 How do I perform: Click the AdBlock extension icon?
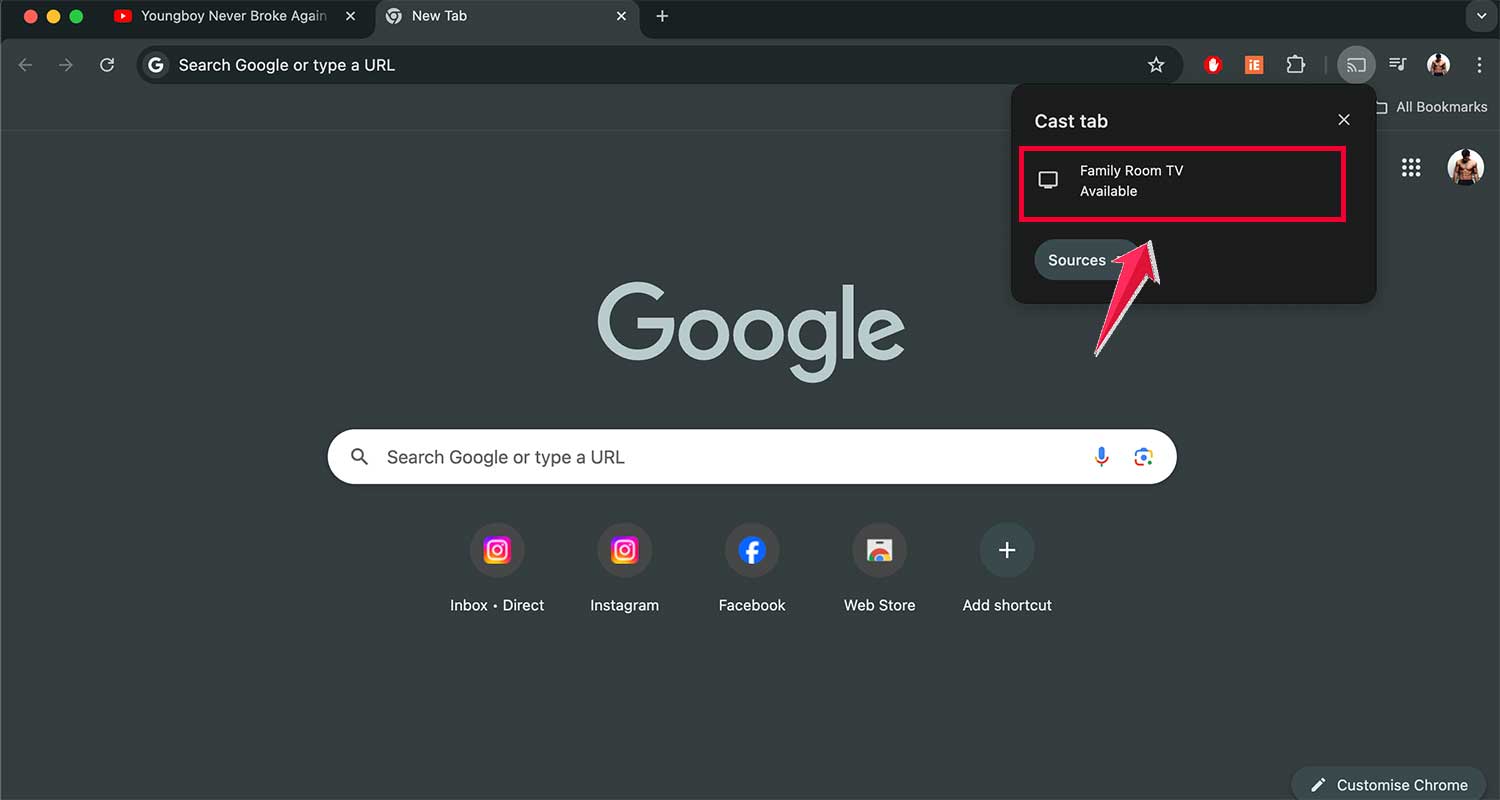pos(1212,64)
